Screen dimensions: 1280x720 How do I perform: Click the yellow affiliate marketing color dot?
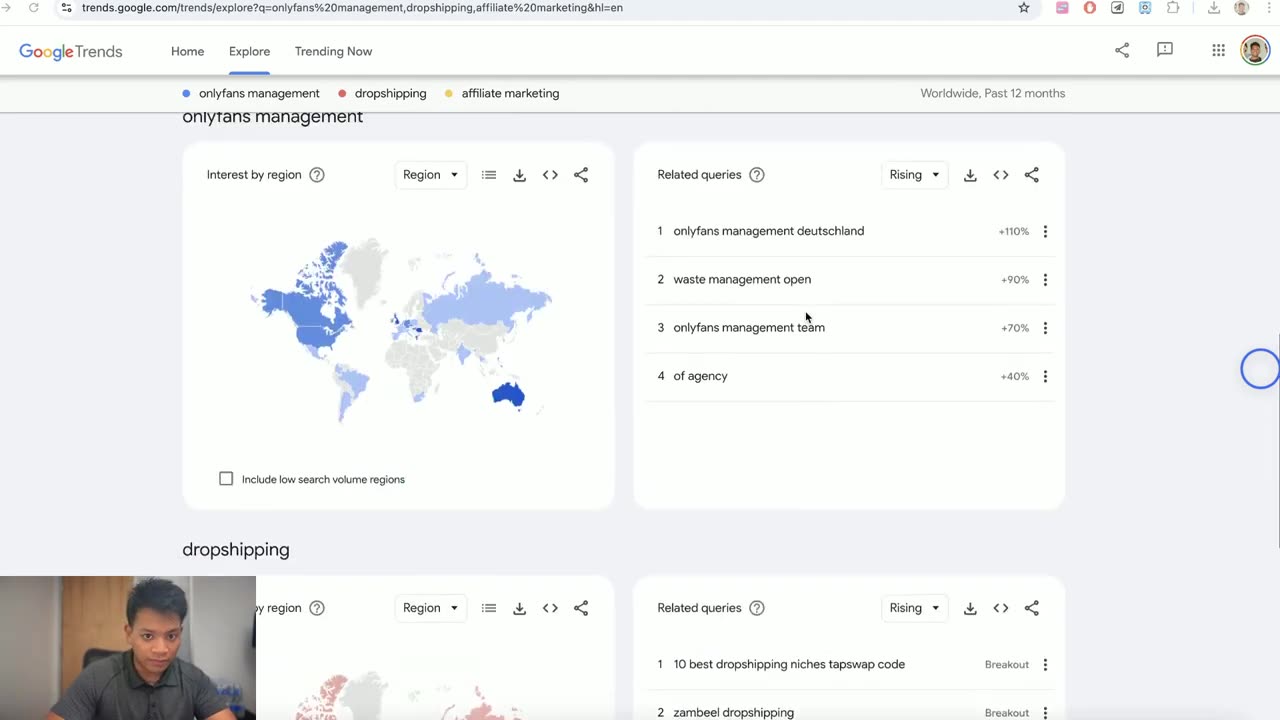click(x=449, y=93)
